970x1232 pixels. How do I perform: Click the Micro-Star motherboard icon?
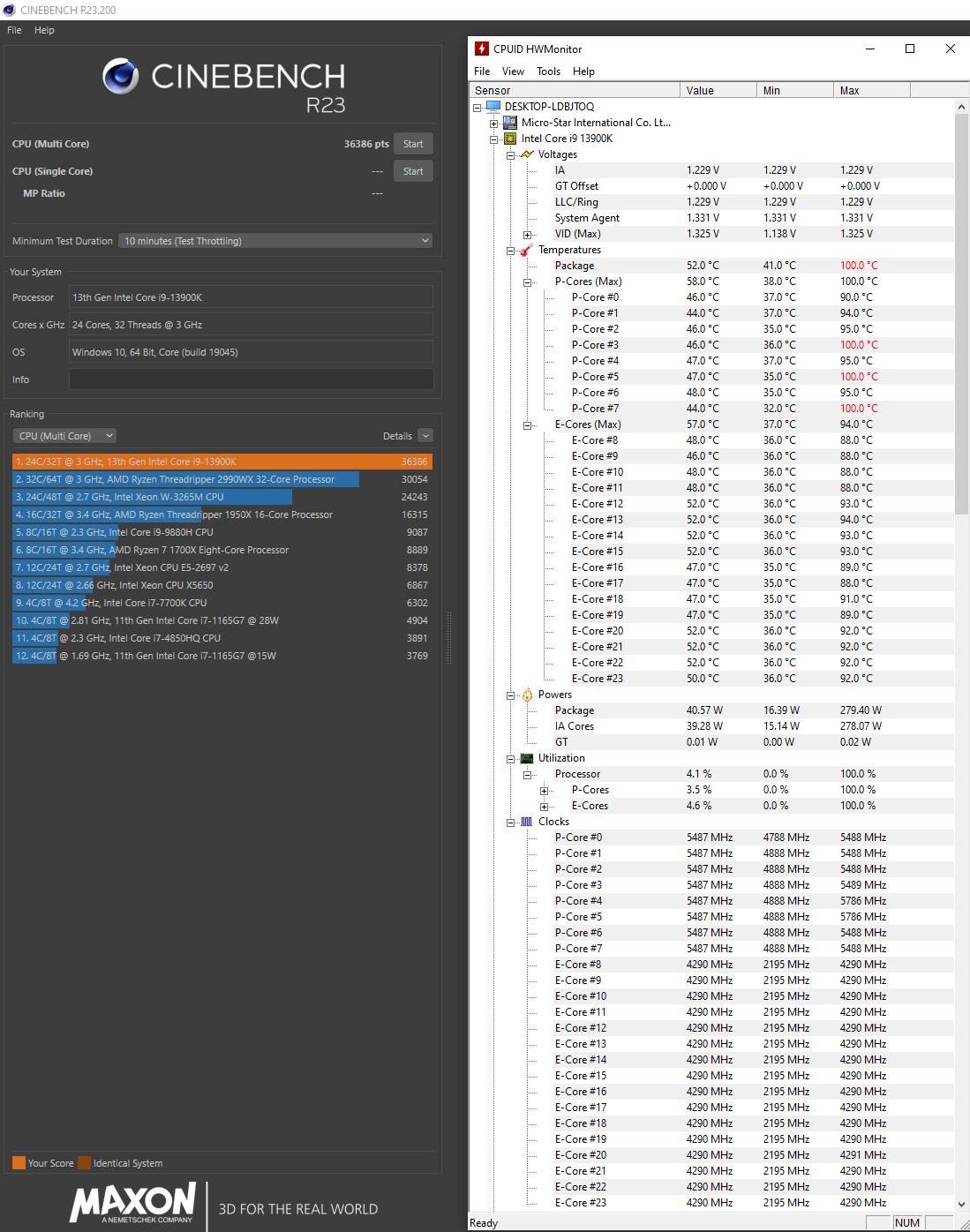(510, 123)
